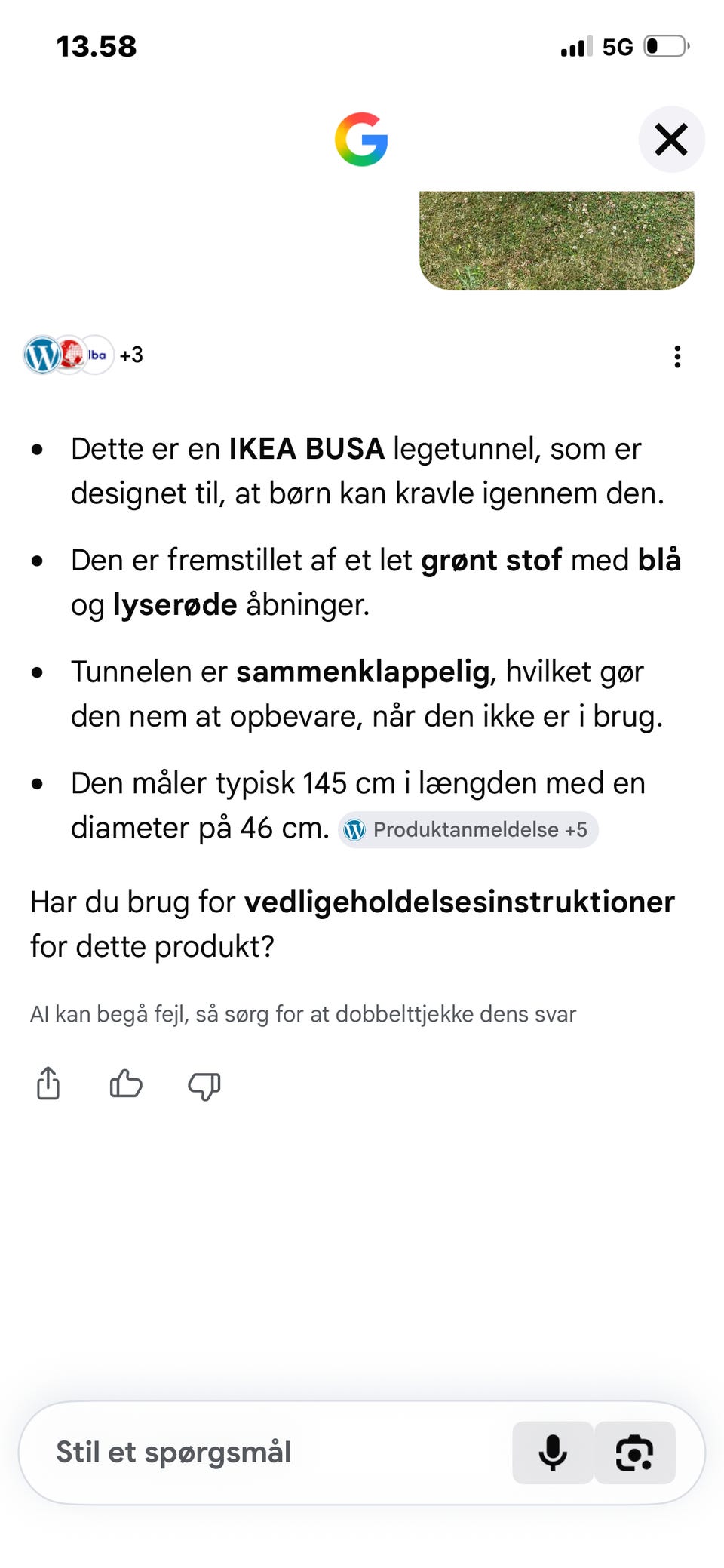Open the uploaded grass photo thumbnail
724x1568 pixels.
point(557,240)
